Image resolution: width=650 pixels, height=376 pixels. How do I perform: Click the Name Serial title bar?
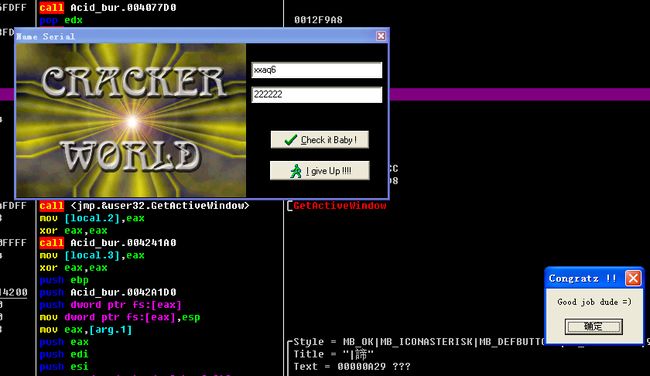pyautogui.click(x=195, y=36)
